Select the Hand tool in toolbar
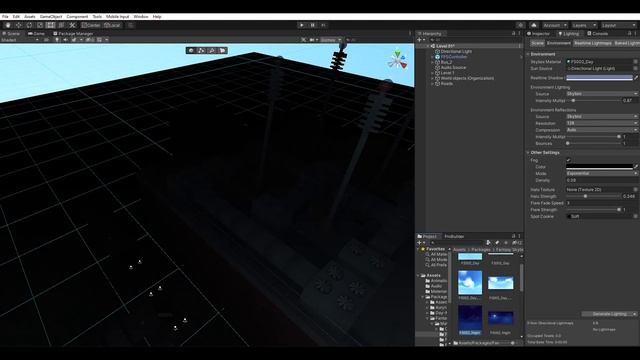640x360 pixels. pos(8,25)
